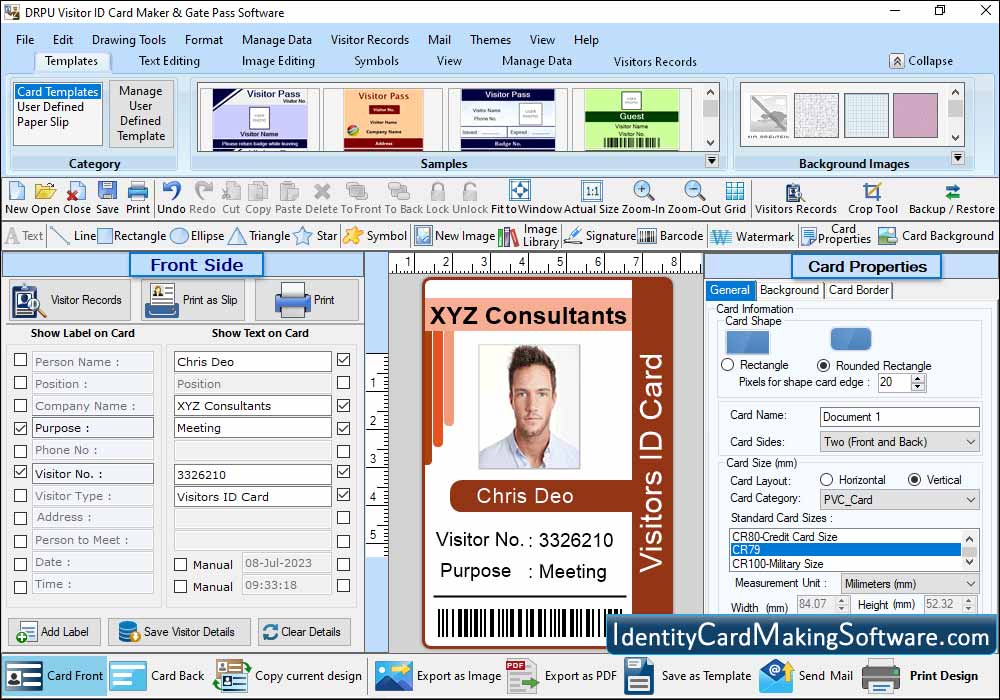Click the Save Visitor Details button
This screenshot has width=1000, height=700.
[179, 632]
